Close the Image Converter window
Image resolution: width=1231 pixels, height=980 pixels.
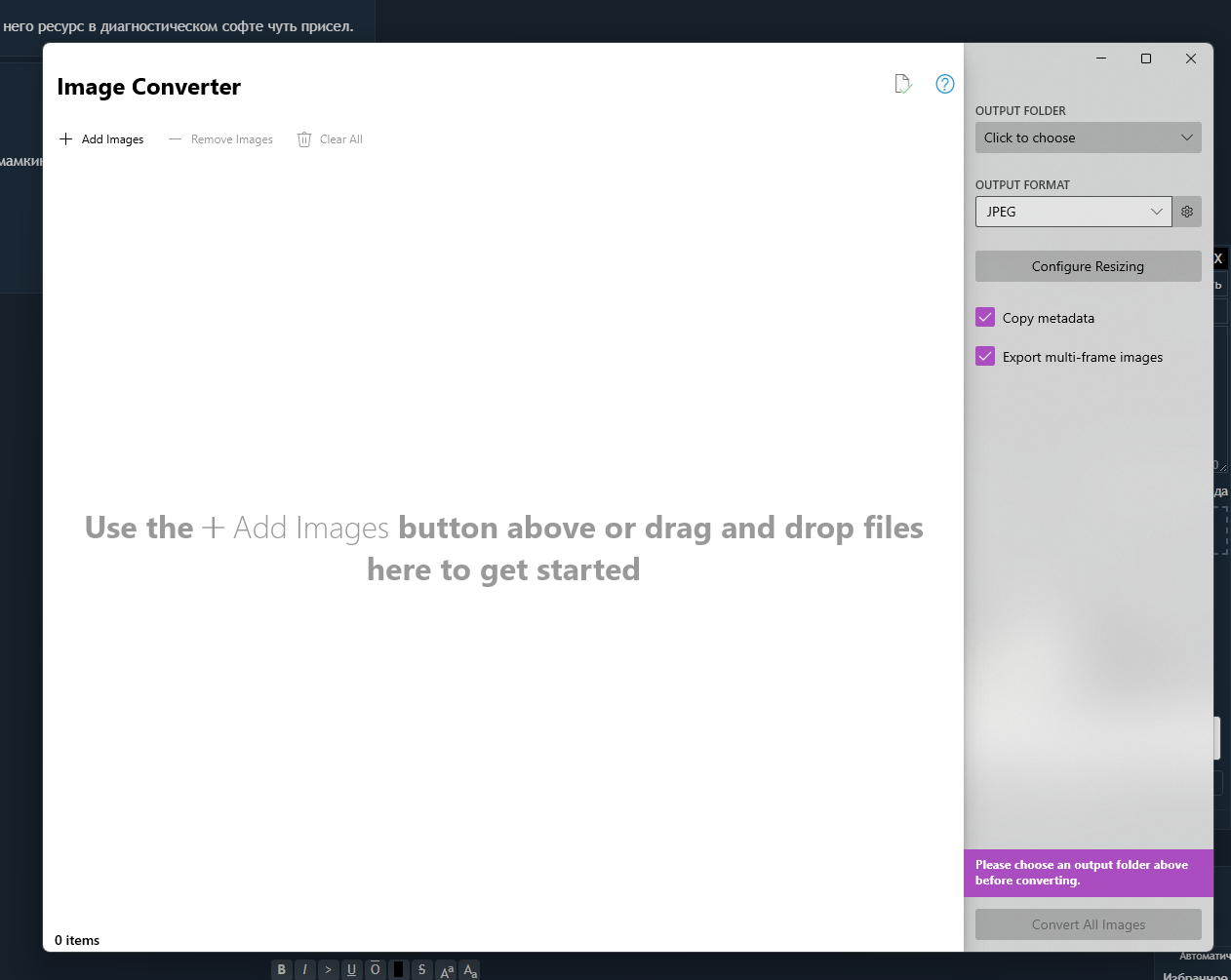[x=1191, y=59]
